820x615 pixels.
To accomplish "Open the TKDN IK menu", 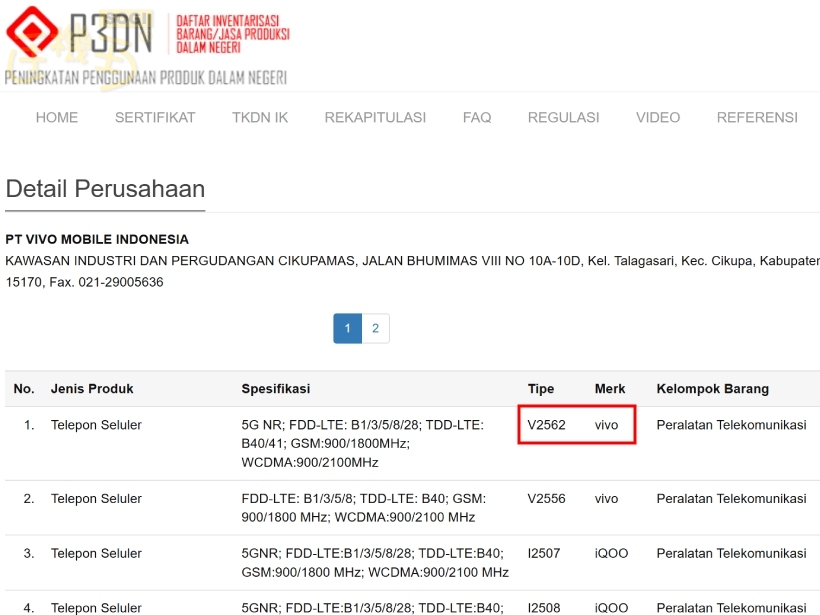I will pyautogui.click(x=260, y=117).
